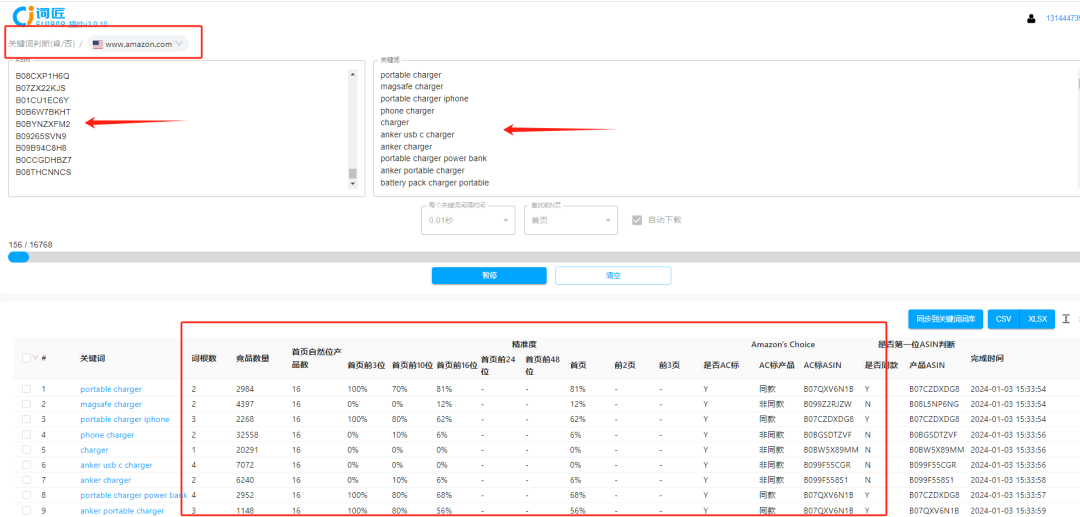This screenshot has height=517, width=1080.
Task: Click the 关键词判断 breadcrumb label
Action: point(41,44)
